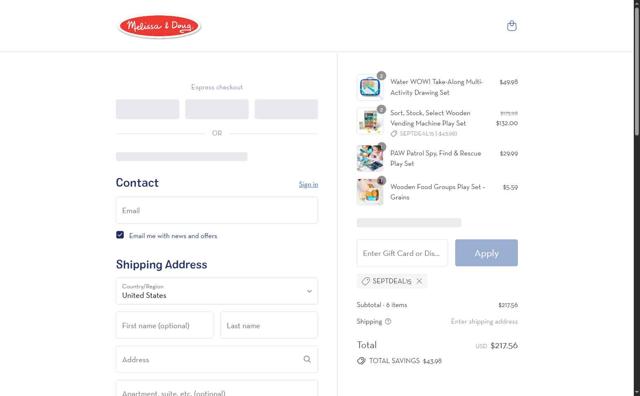Click the $132.00 discounted price
The image size is (640, 396).
[507, 123]
